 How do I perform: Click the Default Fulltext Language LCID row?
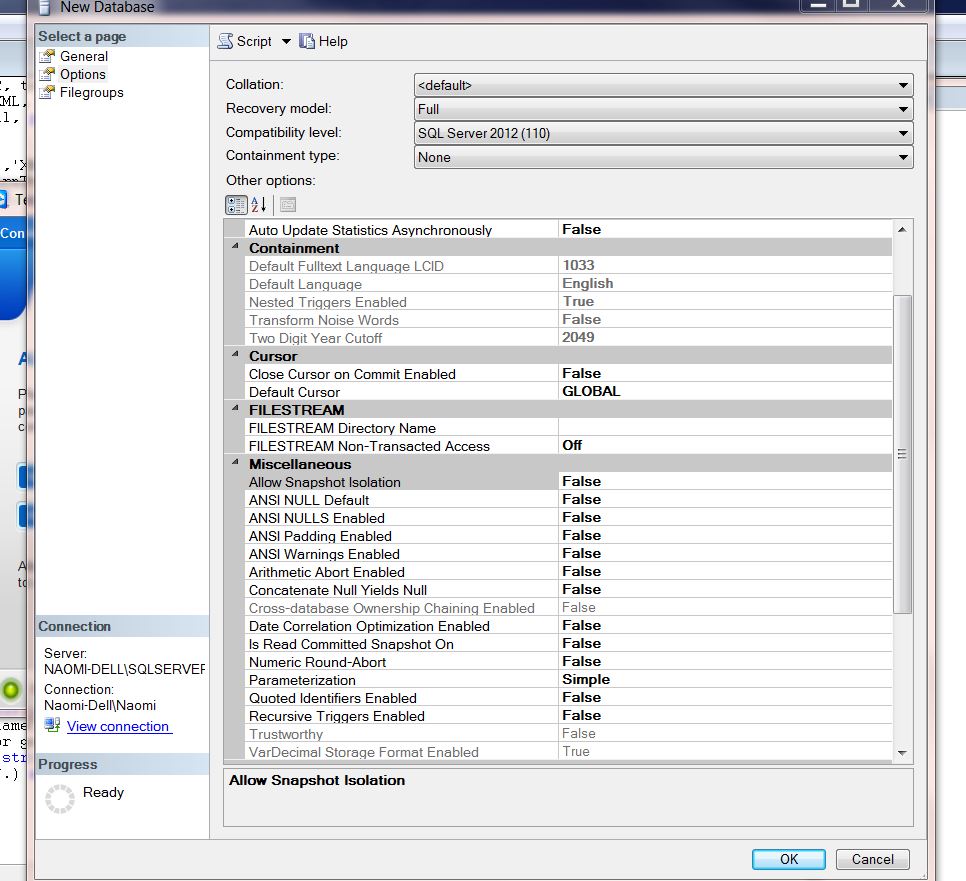pyautogui.click(x=569, y=266)
